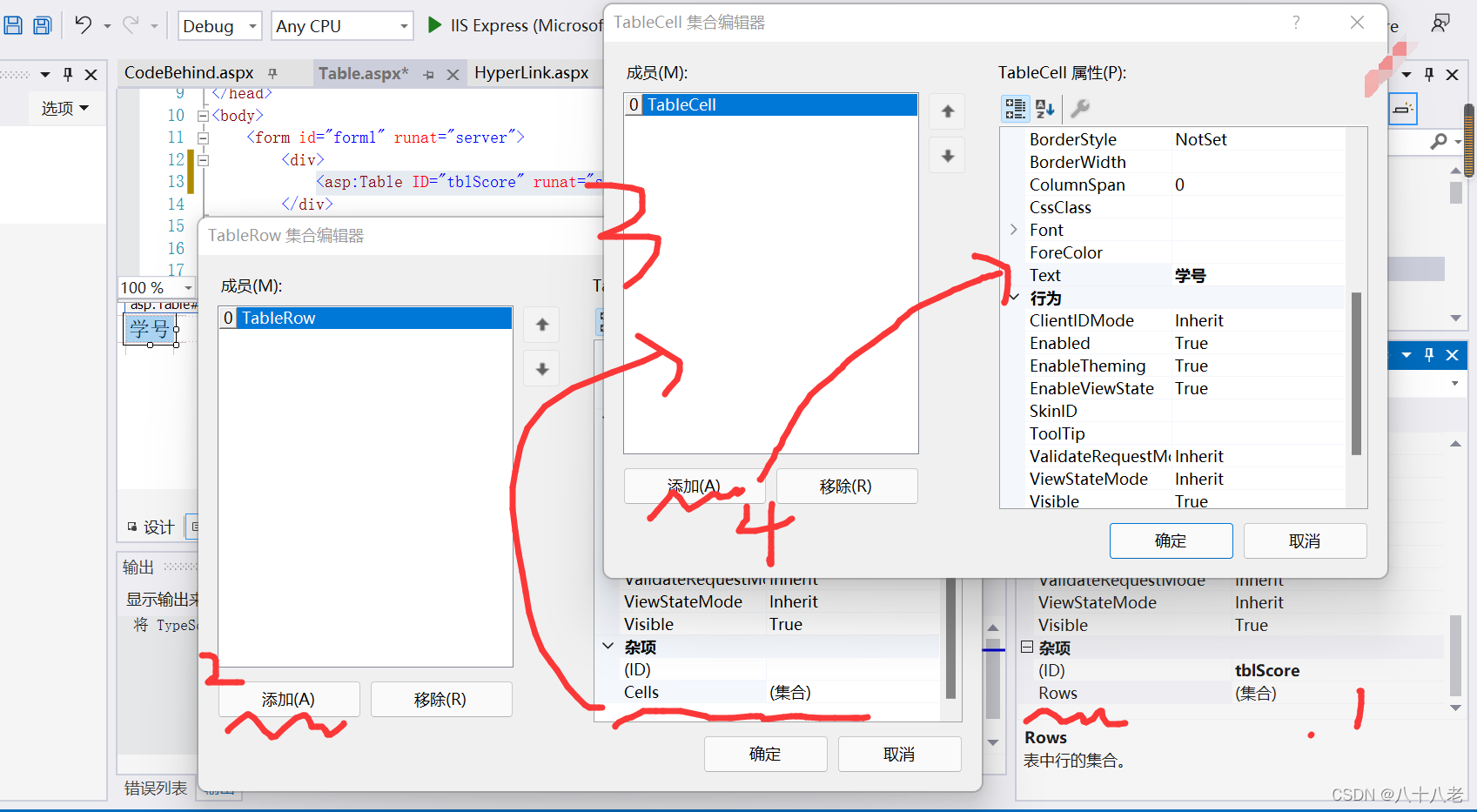This screenshot has width=1477, height=812.
Task: Click 添加(A) in the TableCell editor
Action: click(695, 487)
